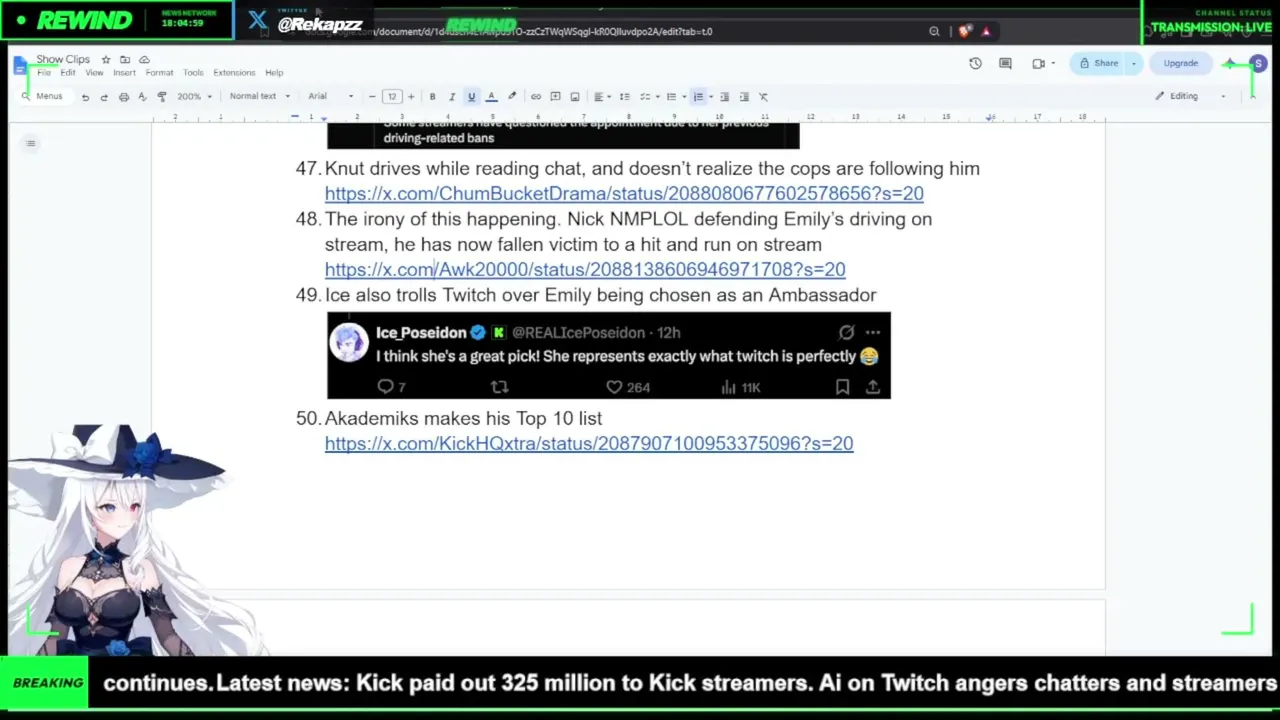This screenshot has height=720, width=1280.
Task: Open the highlight color picker
Action: [512, 97]
